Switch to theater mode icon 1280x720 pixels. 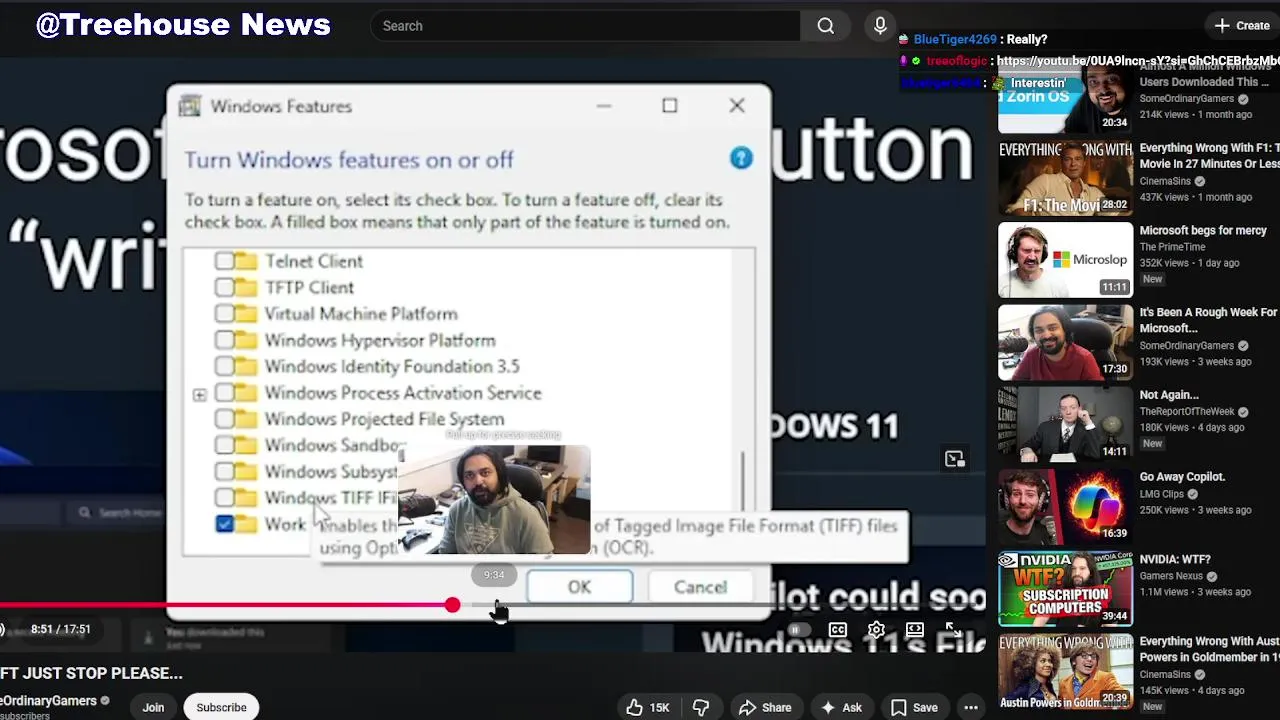(x=915, y=630)
